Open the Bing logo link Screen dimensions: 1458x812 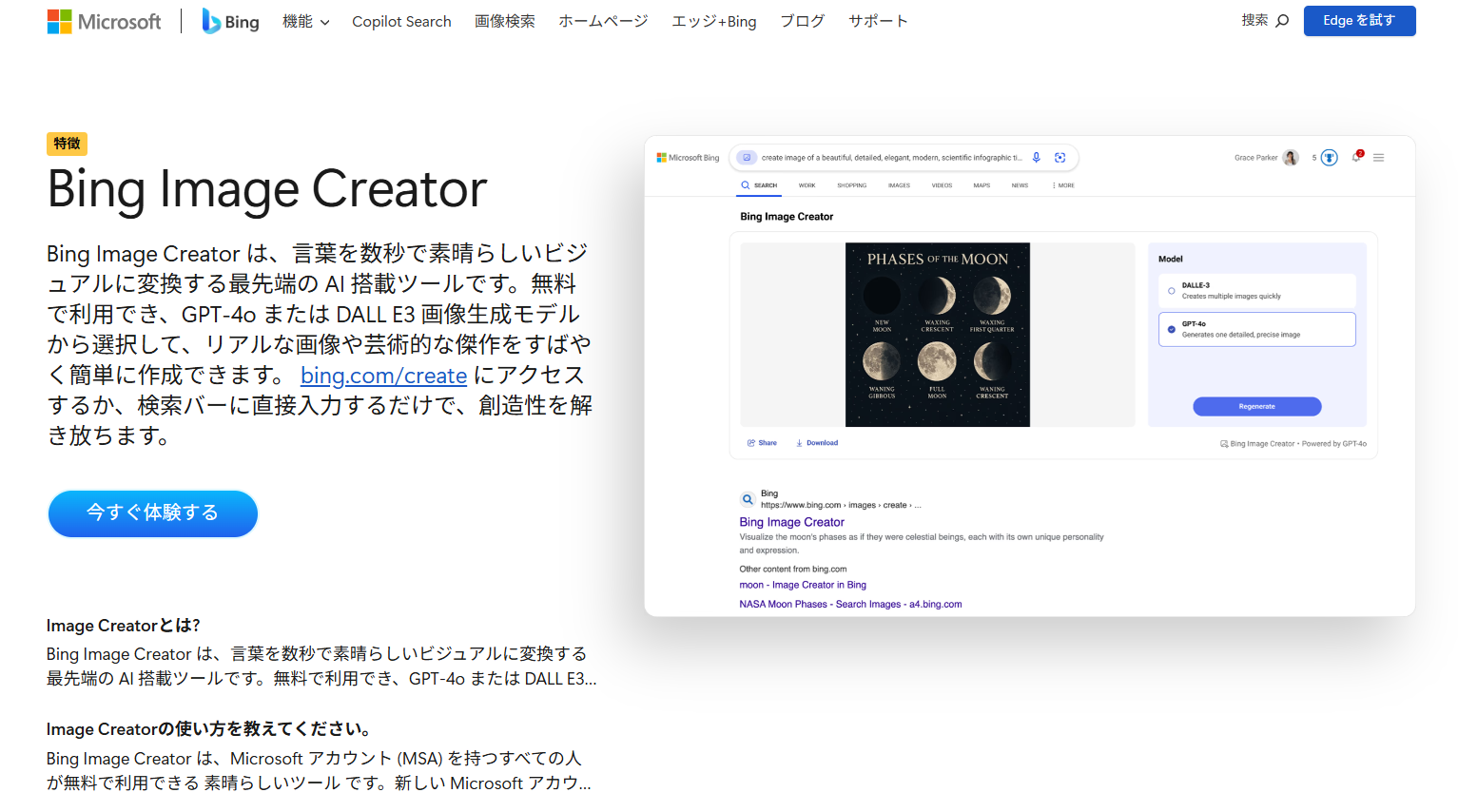[x=230, y=21]
